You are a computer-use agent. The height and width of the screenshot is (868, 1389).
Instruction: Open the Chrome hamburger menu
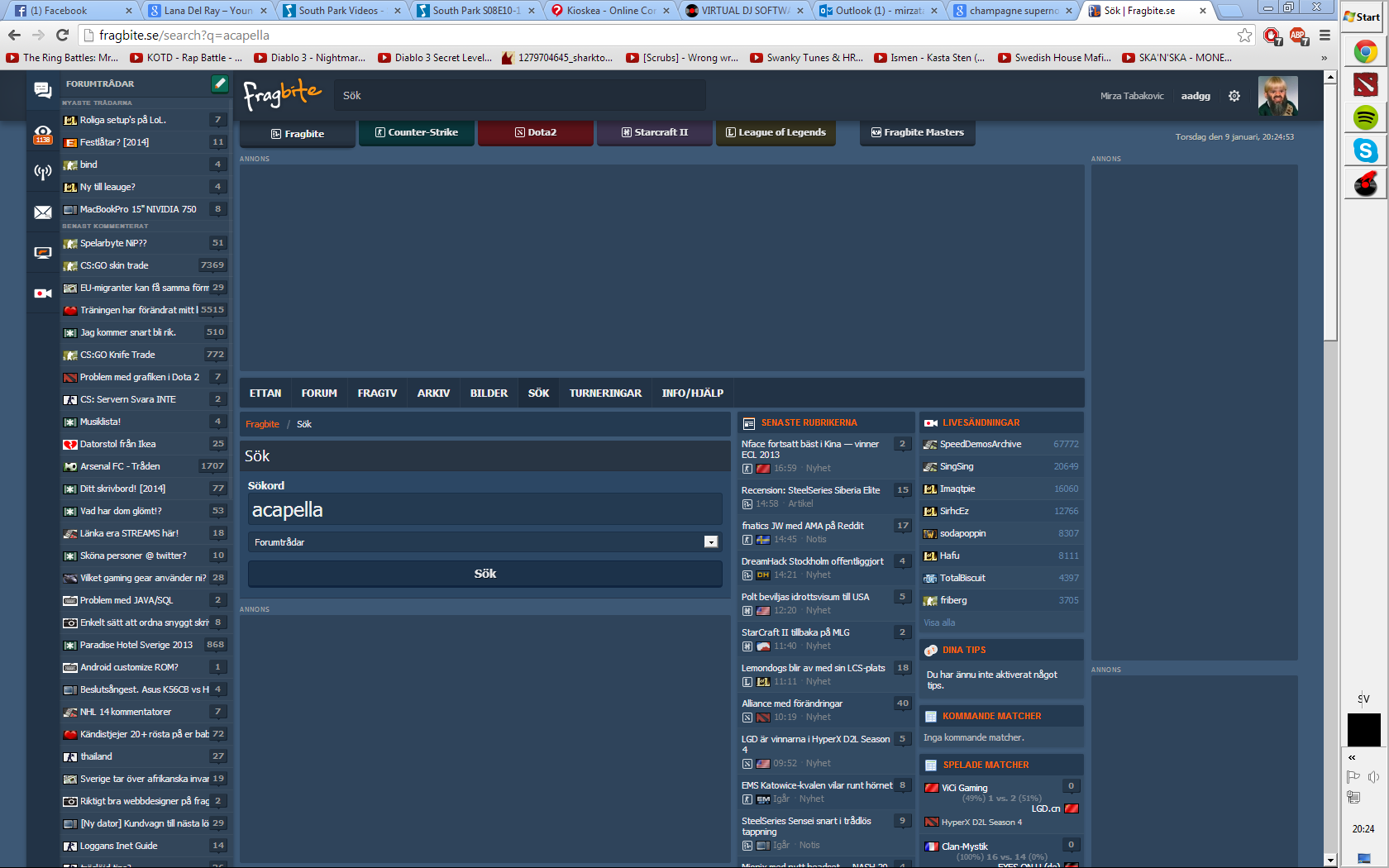coord(1325,35)
